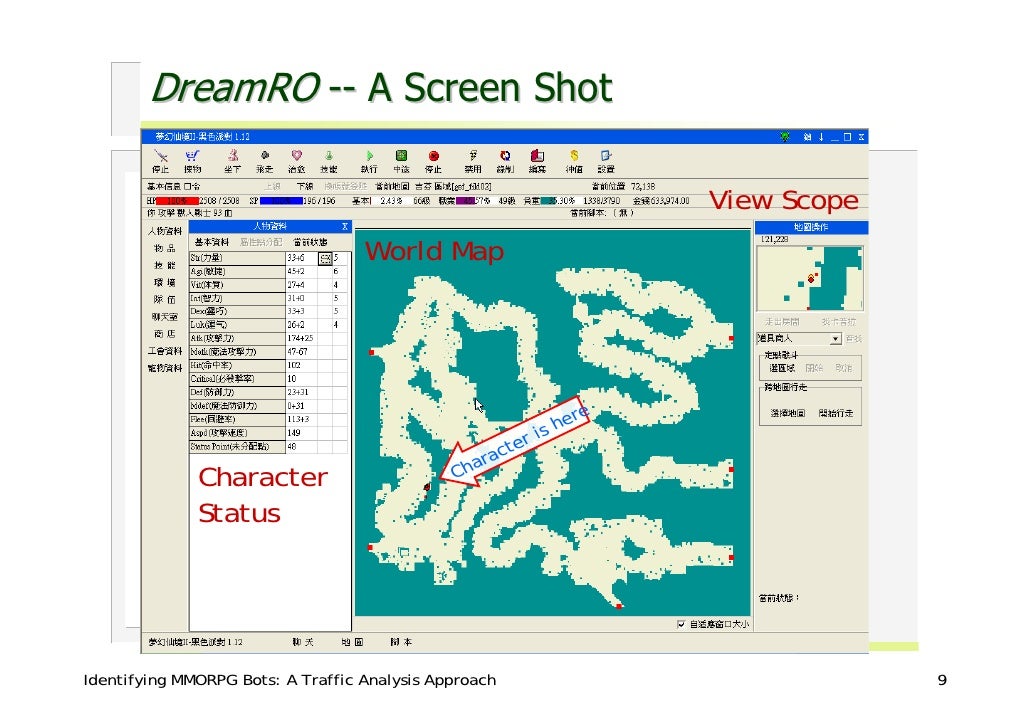Open the 物品 (items) sidebar item
The image size is (1030, 728).
[x=165, y=248]
